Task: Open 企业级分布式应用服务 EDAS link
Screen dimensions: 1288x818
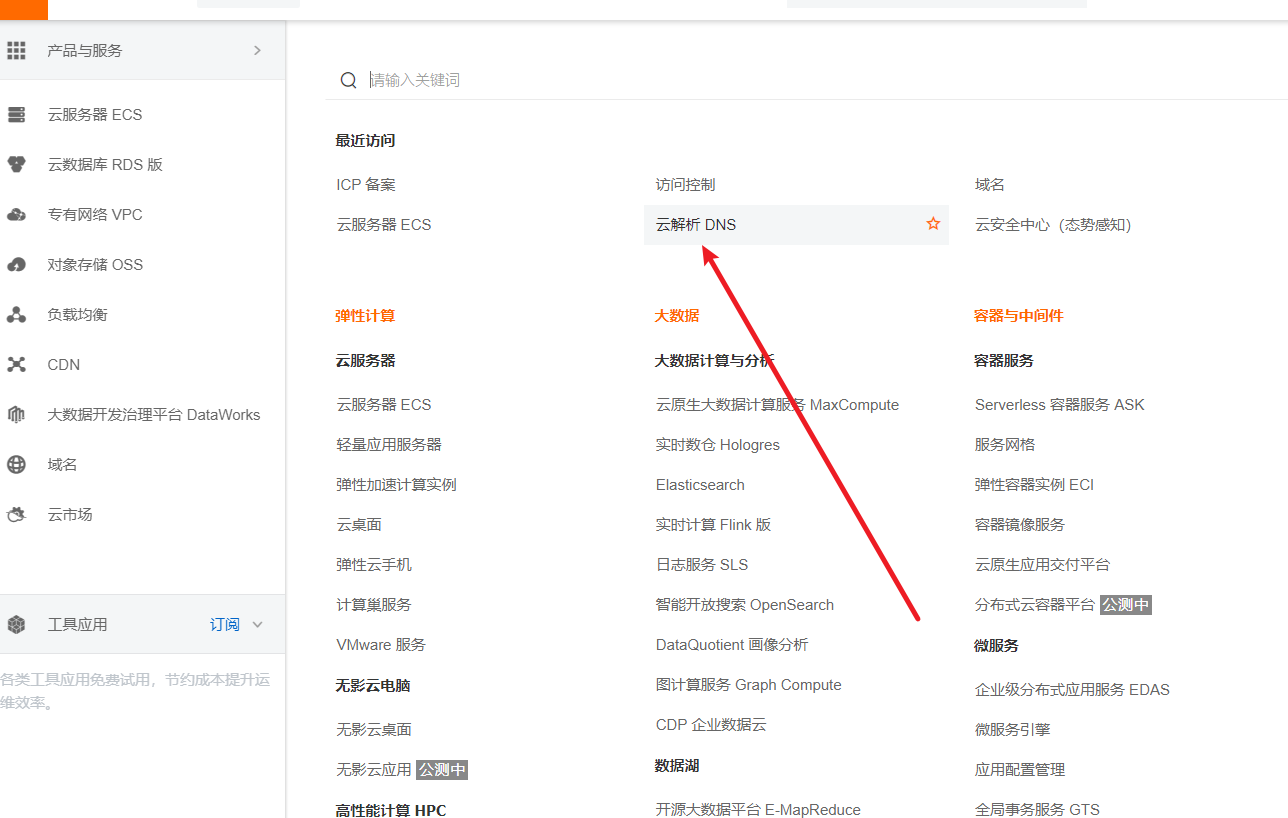Action: click(1072, 690)
